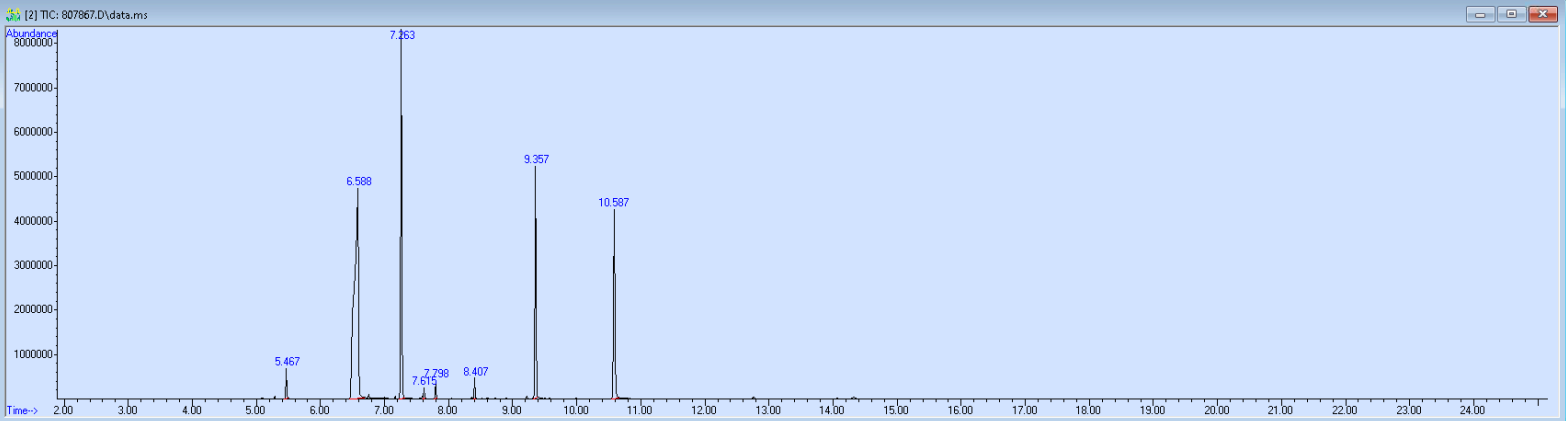
Task: Click the 15.00 time axis value
Action: click(896, 410)
